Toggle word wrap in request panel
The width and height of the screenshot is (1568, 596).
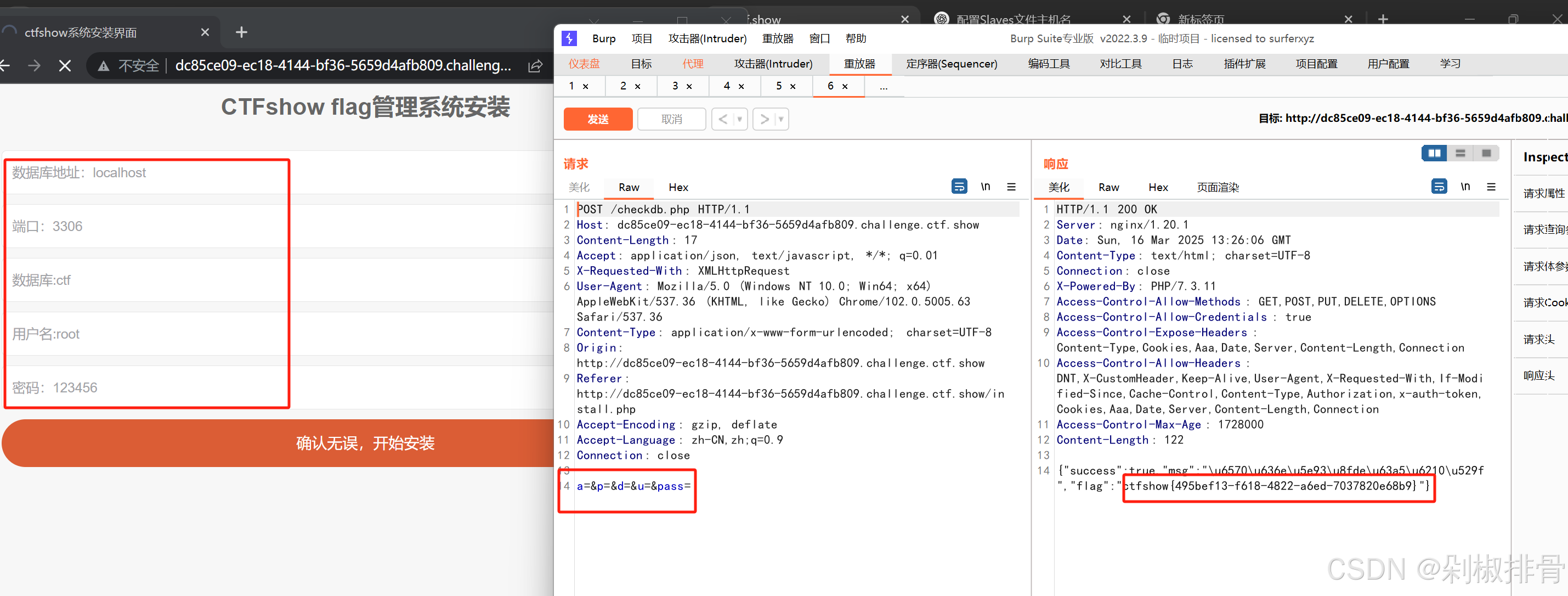pos(959,186)
